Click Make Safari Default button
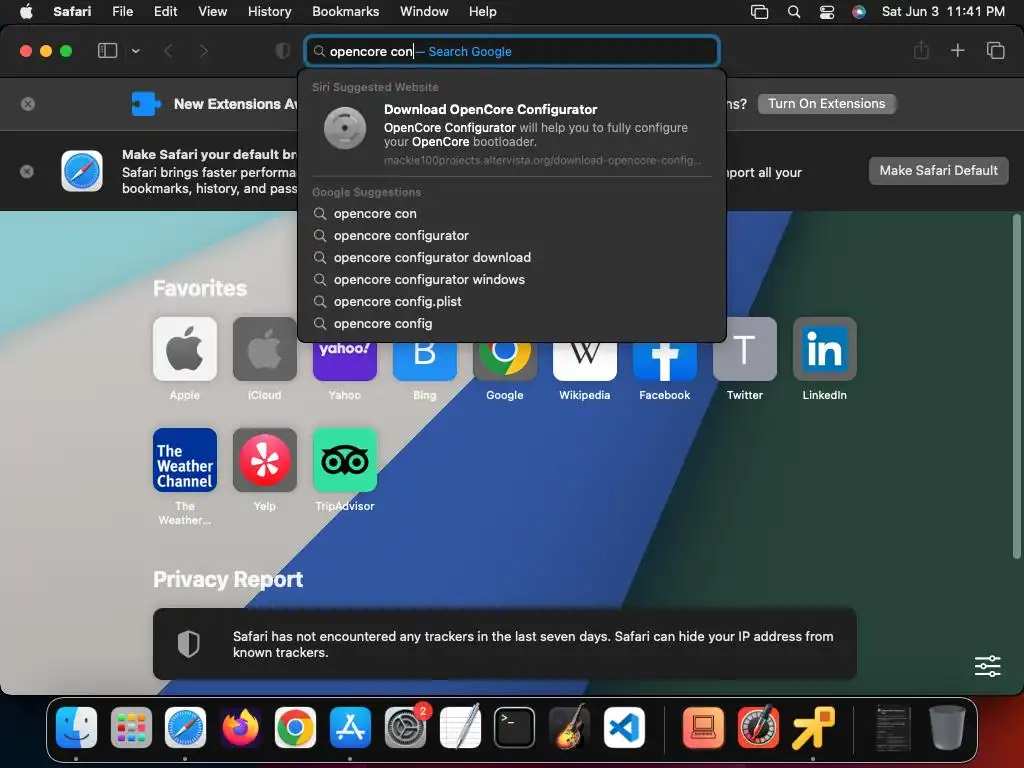 pos(938,170)
